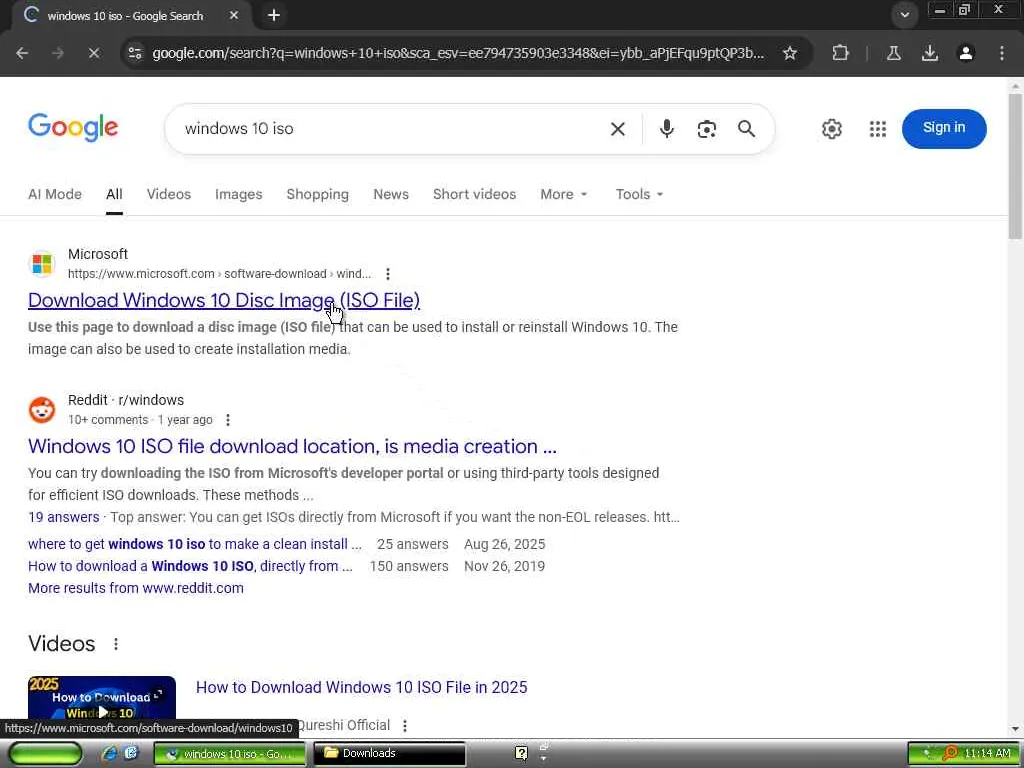The height and width of the screenshot is (768, 1024).
Task: Open 'More results from www.reddit.com'
Action: tap(136, 588)
